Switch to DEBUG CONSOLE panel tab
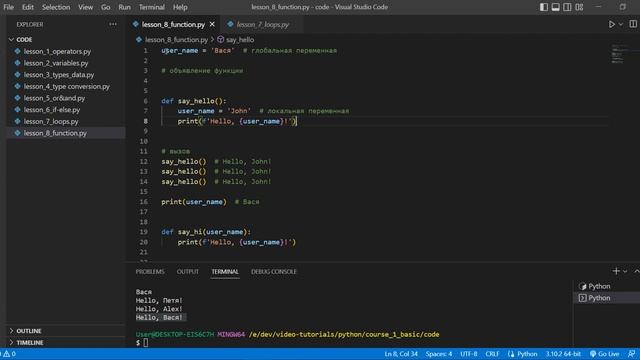Image resolution: width=640 pixels, height=360 pixels. [274, 271]
